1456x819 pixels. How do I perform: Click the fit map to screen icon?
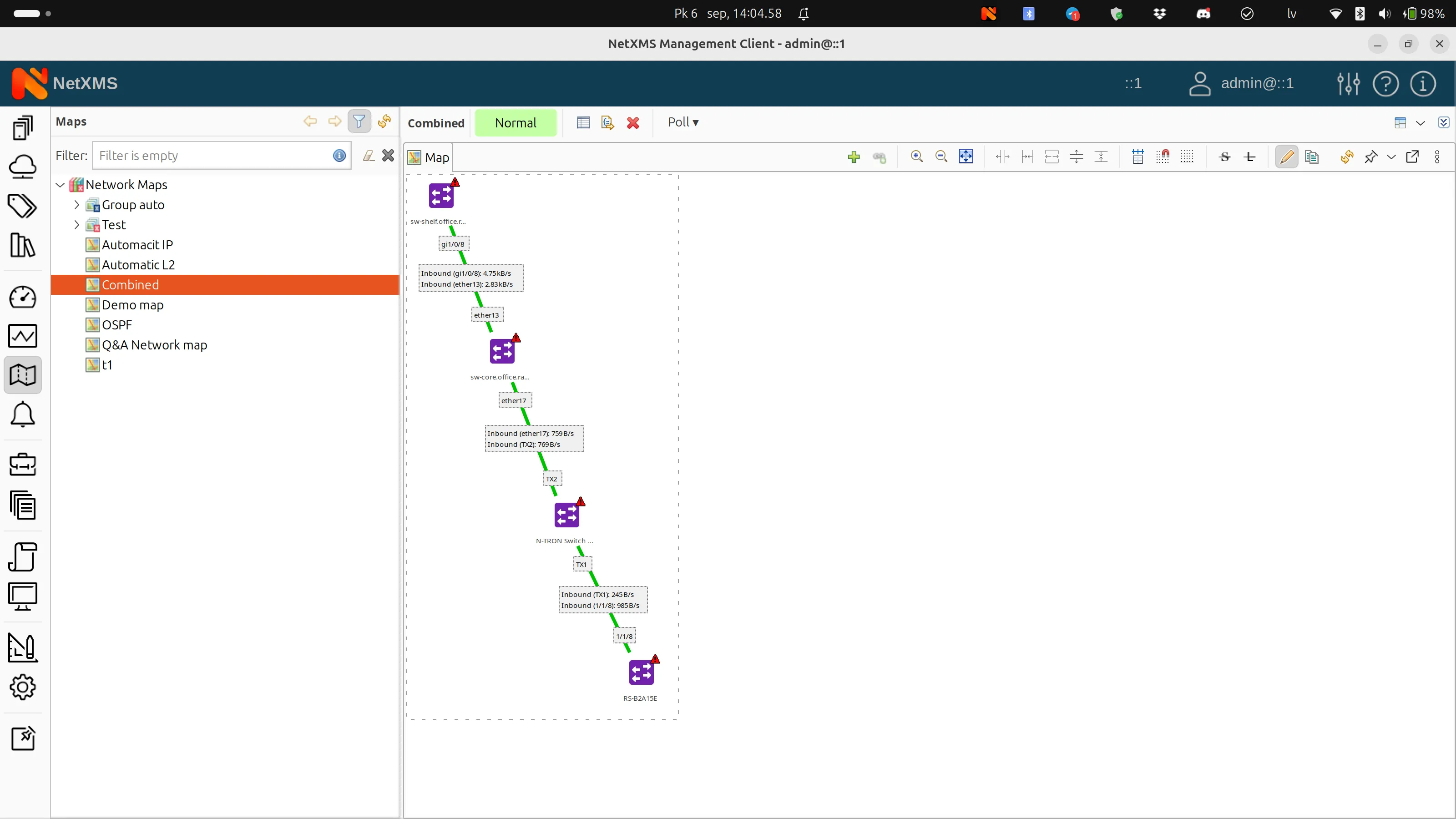click(966, 157)
